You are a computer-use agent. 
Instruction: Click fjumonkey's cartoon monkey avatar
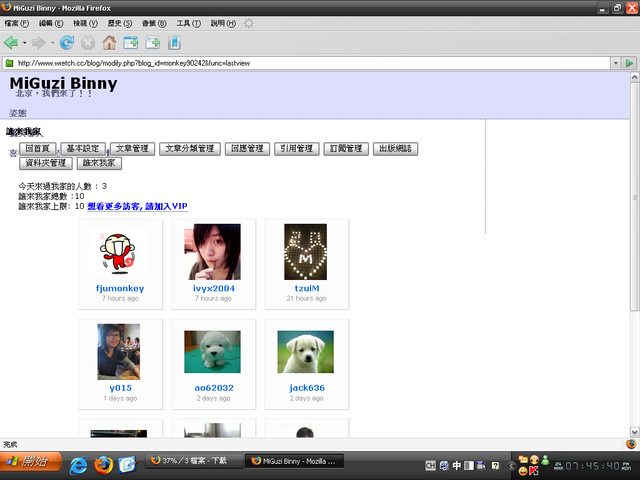tap(118, 251)
